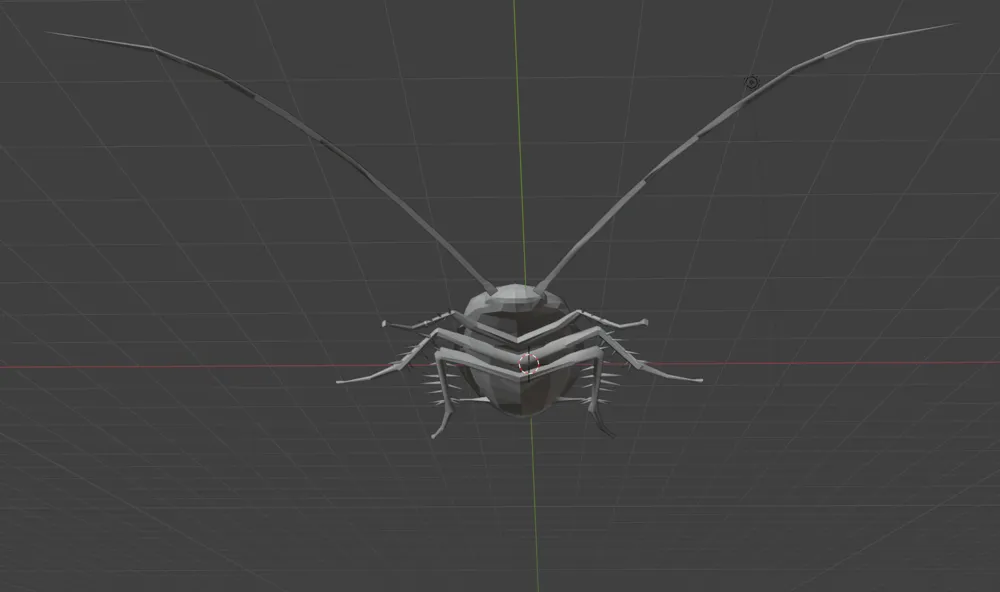This screenshot has width=1000, height=592.
Task: Select the right hind leg's foot
Action: click(611, 434)
